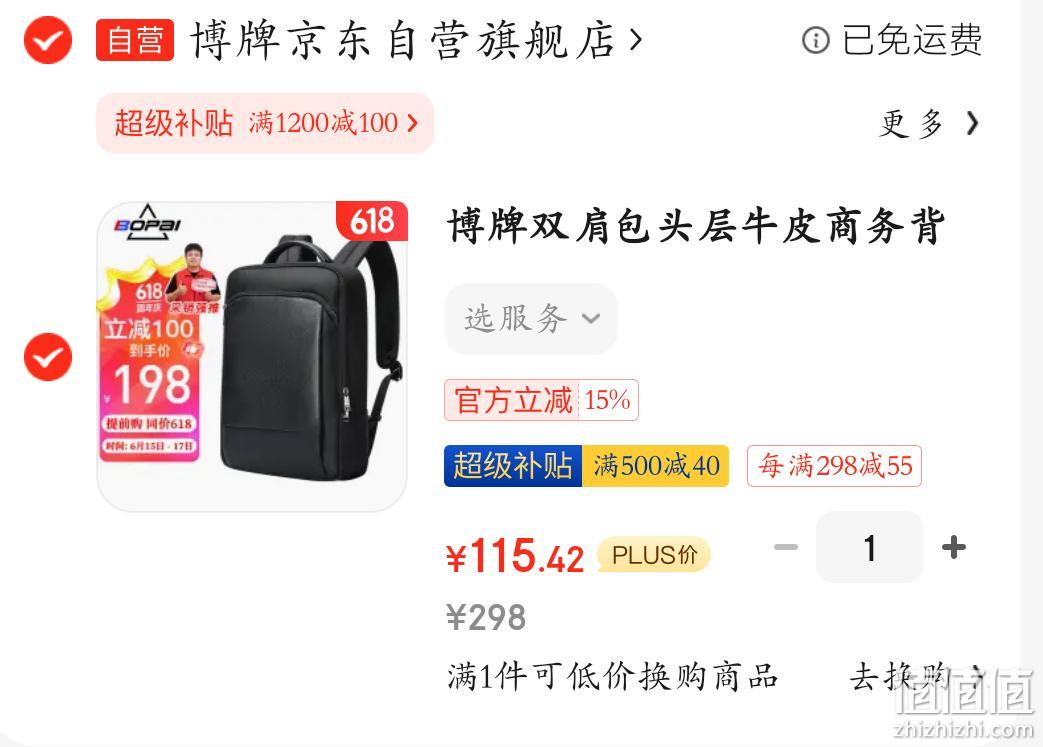This screenshot has width=1043, height=747.
Task: Open the 选服务 dropdown
Action: pos(531,319)
